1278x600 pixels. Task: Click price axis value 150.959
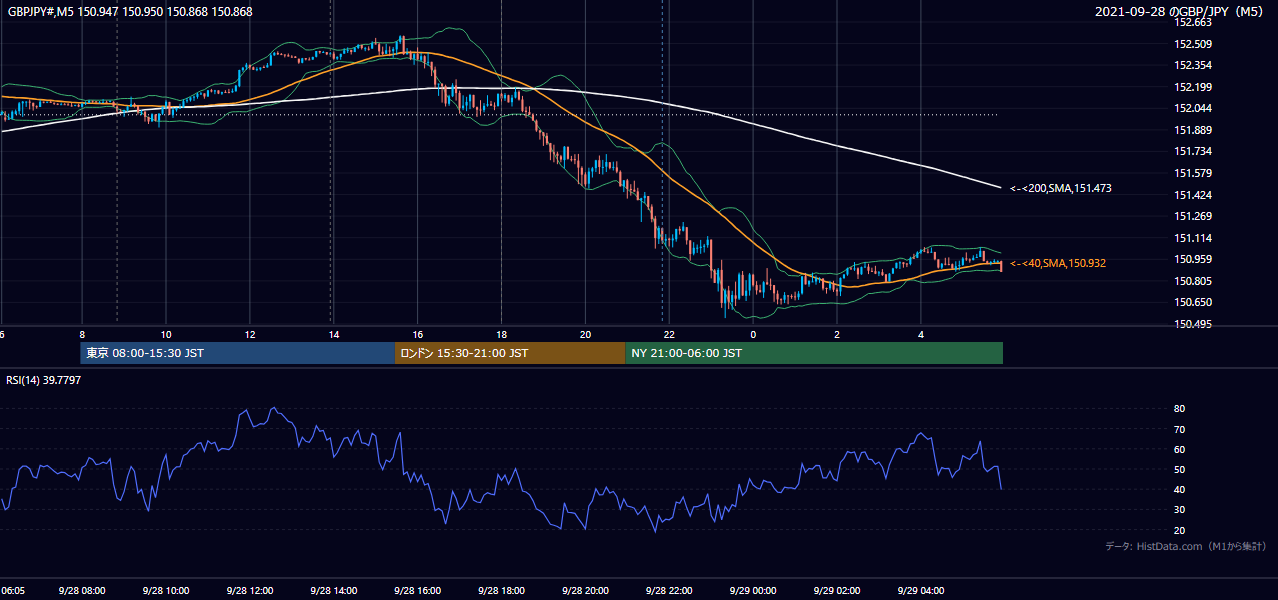point(1194,259)
